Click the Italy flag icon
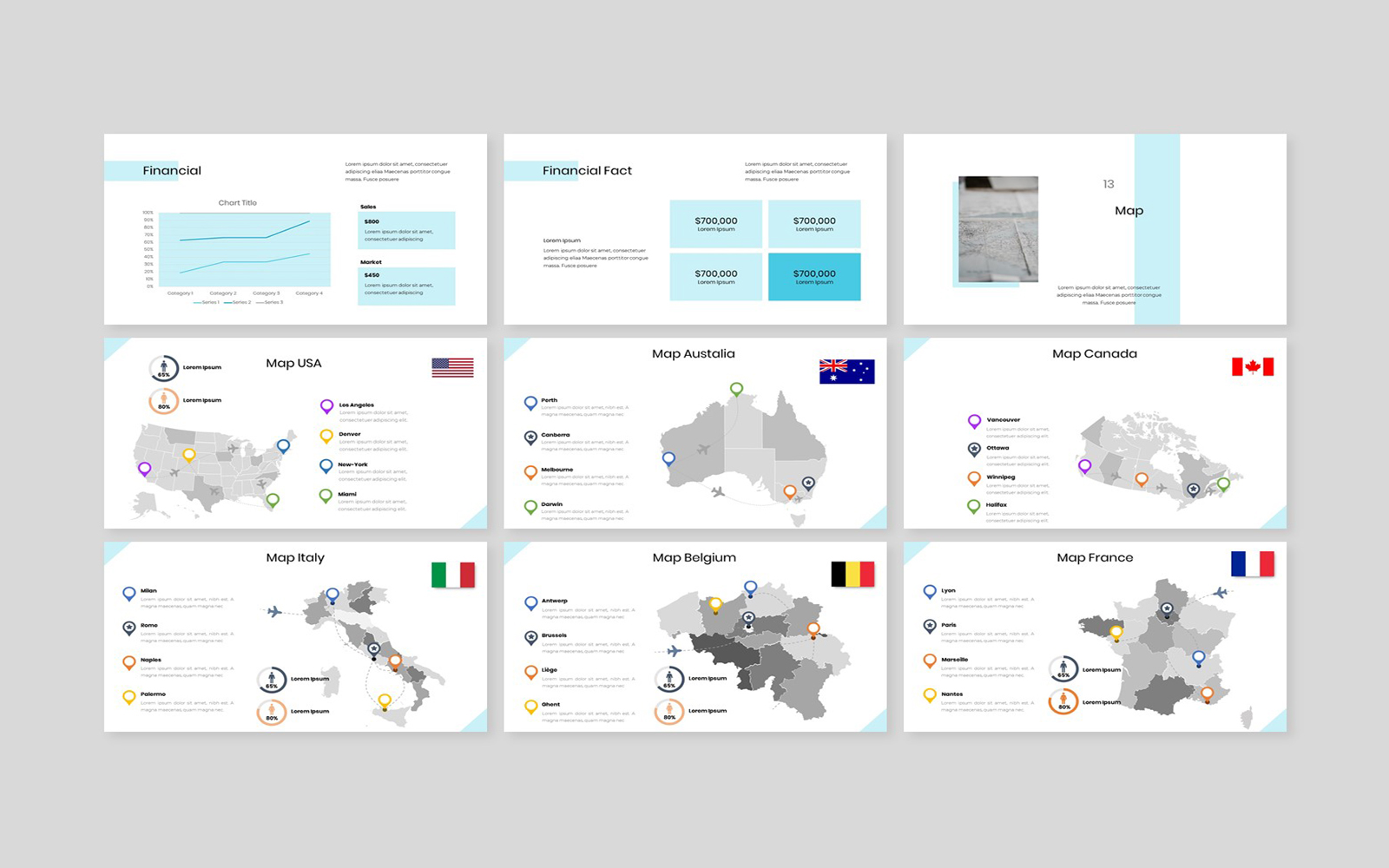The height and width of the screenshot is (868, 1389). tap(453, 575)
